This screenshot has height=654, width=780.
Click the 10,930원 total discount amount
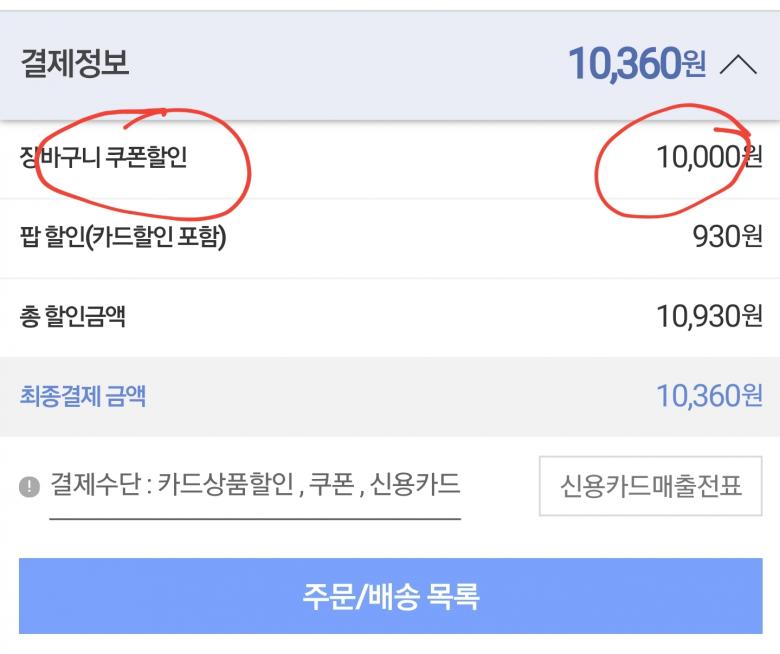[x=709, y=316]
